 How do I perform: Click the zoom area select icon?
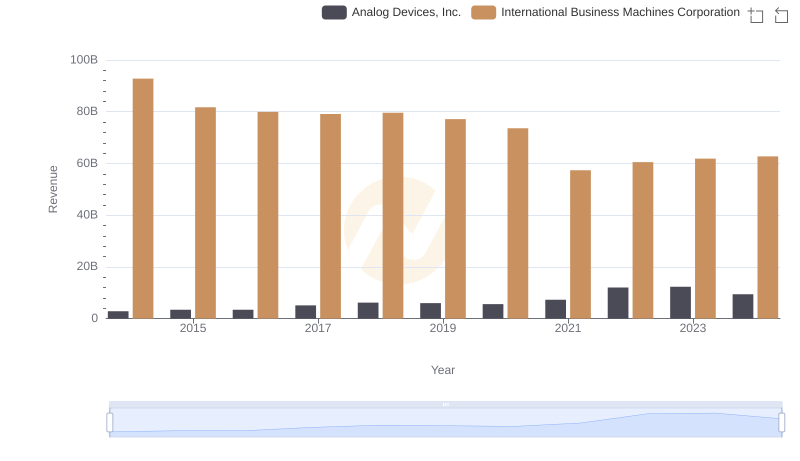tap(756, 15)
